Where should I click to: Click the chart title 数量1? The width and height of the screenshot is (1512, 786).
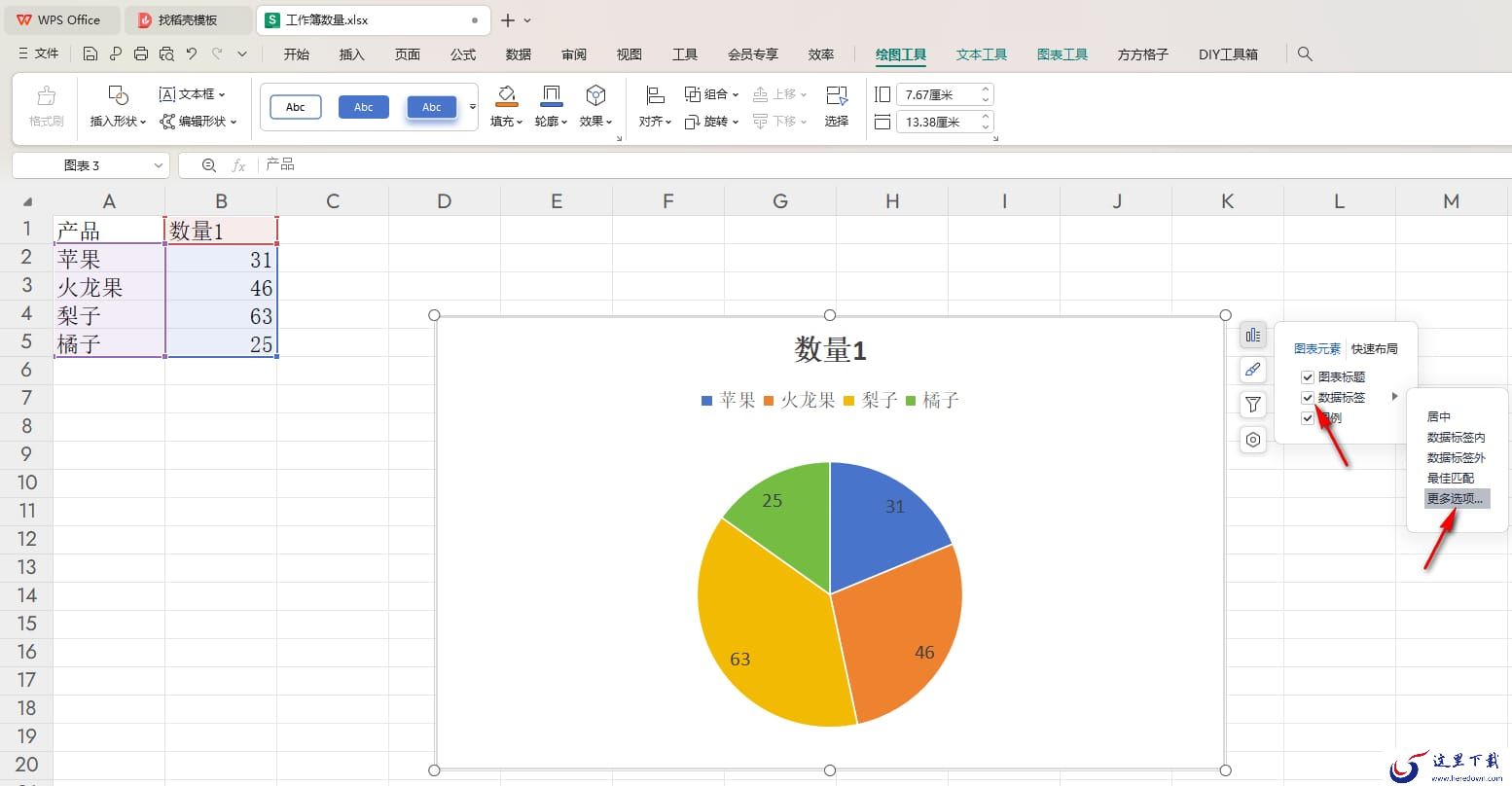(830, 349)
